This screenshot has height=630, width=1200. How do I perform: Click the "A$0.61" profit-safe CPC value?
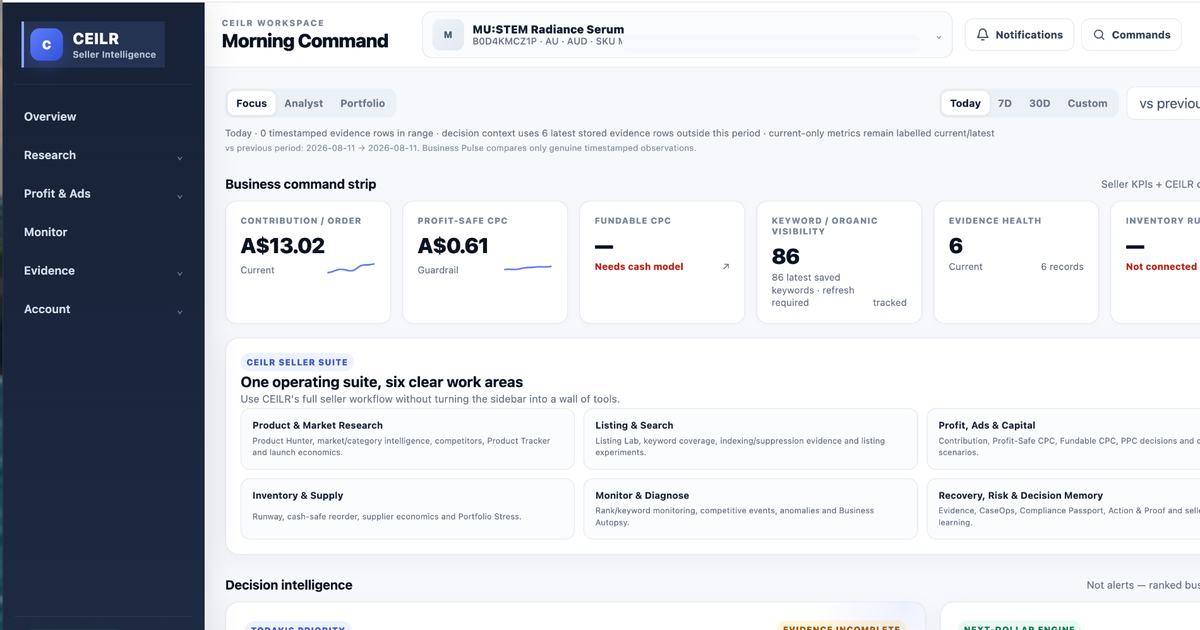(453, 246)
